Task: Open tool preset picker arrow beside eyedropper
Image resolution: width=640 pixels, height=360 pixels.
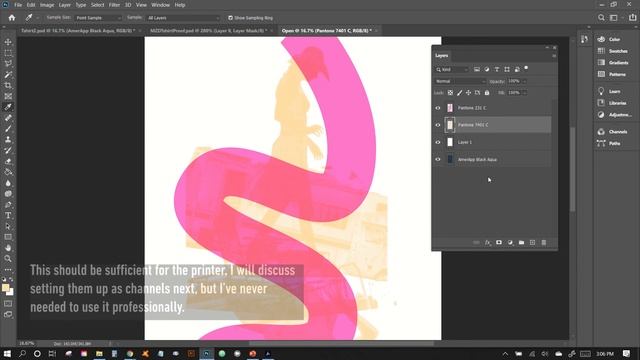Action: click(x=38, y=18)
